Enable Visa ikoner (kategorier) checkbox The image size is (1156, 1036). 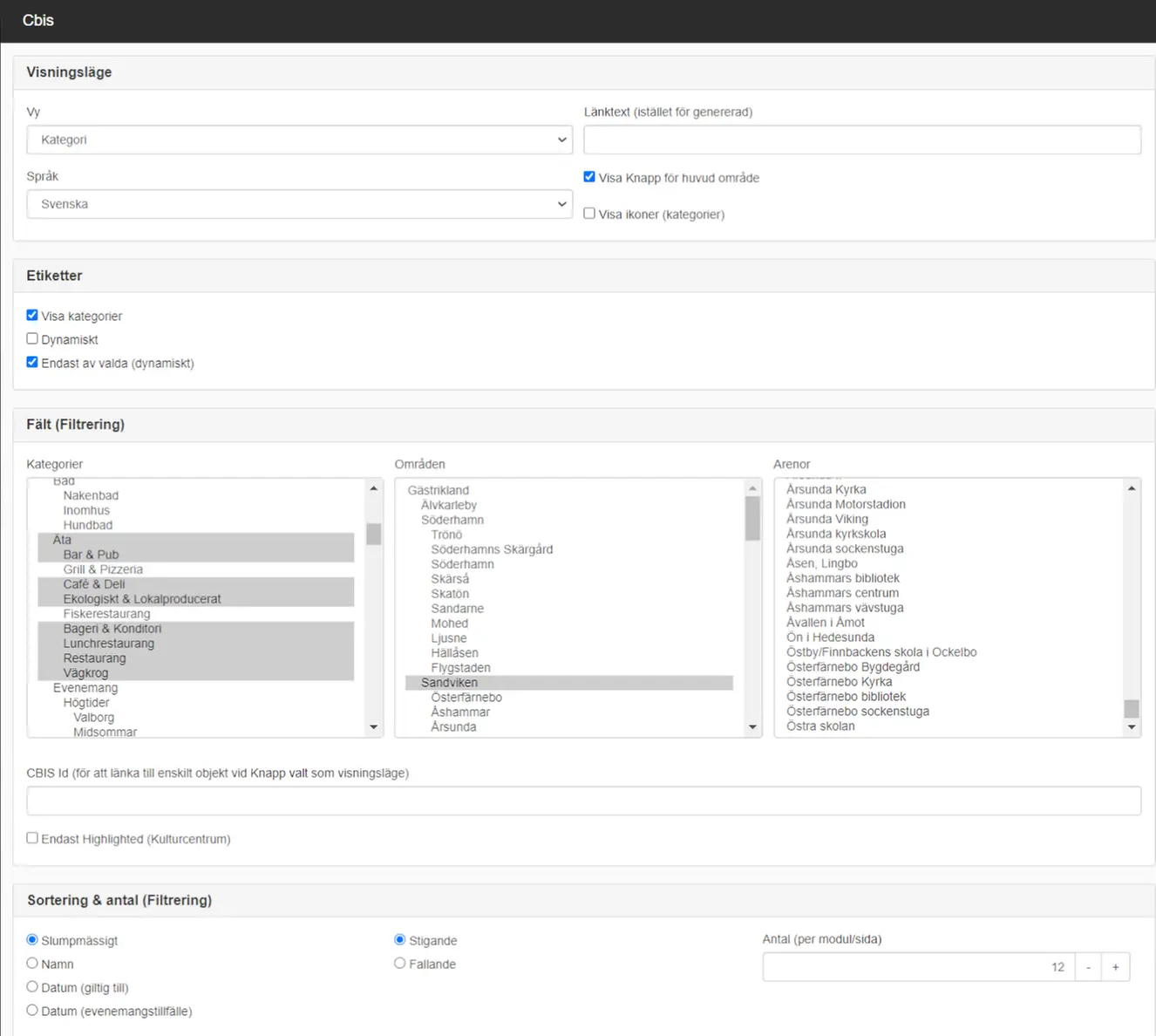(x=589, y=214)
